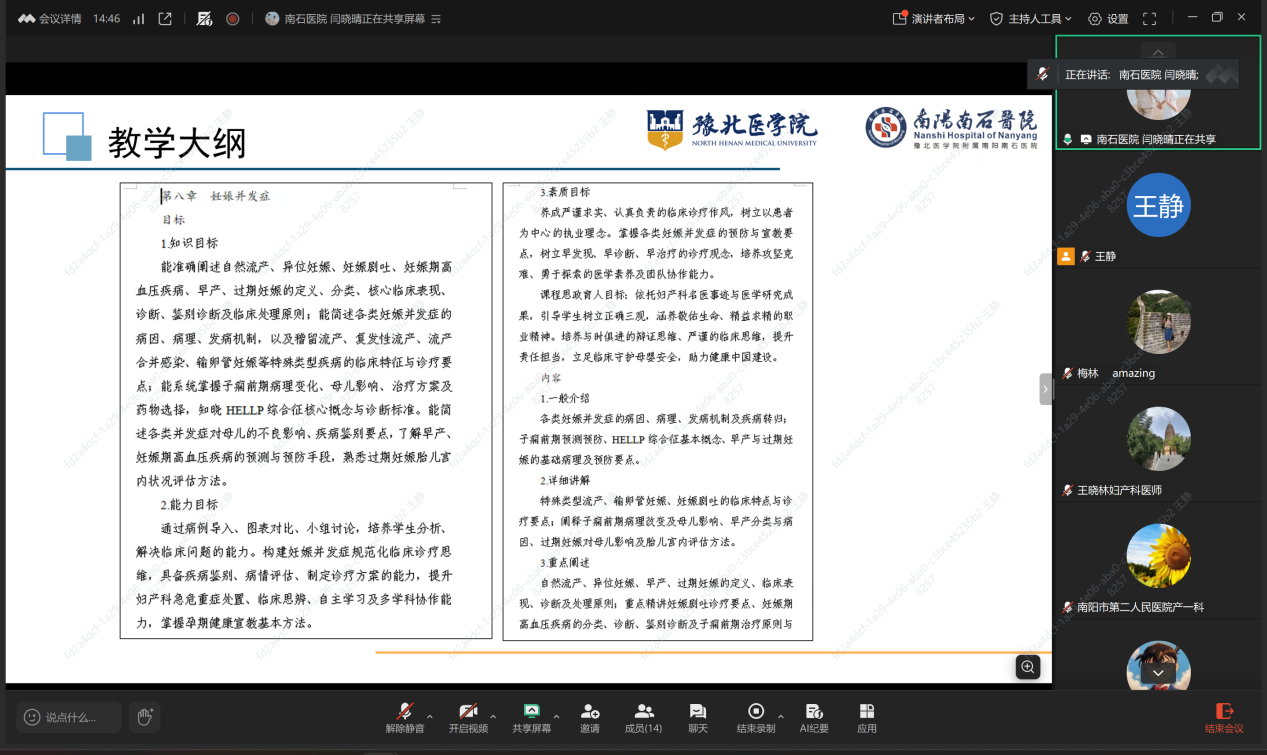Show the 成员(14) participants list
This screenshot has width=1267, height=755.
pos(643,718)
